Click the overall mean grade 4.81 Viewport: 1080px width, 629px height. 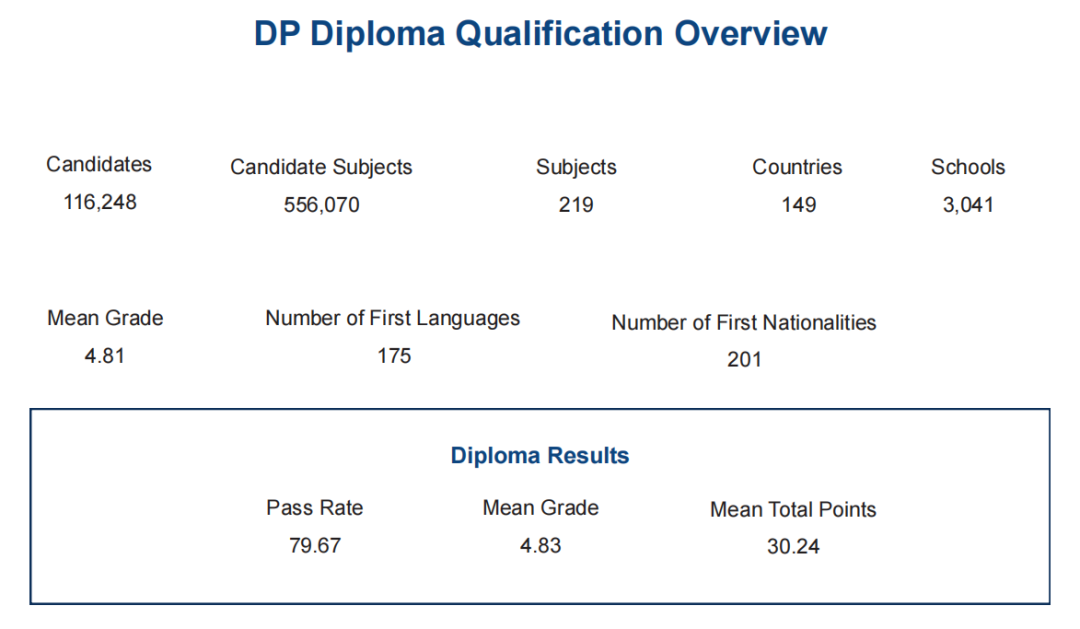[104, 355]
